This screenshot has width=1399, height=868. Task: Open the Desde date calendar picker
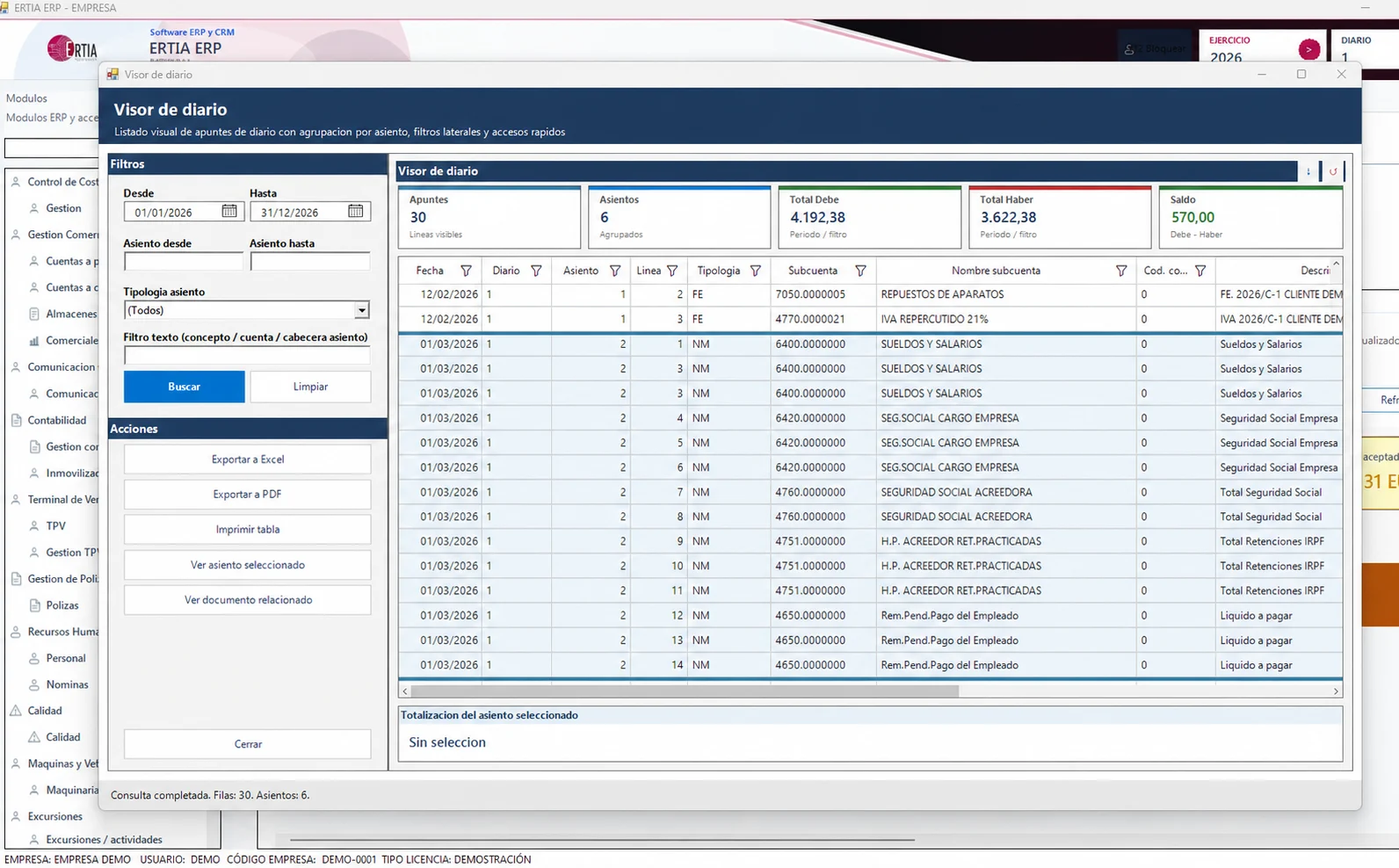point(229,211)
